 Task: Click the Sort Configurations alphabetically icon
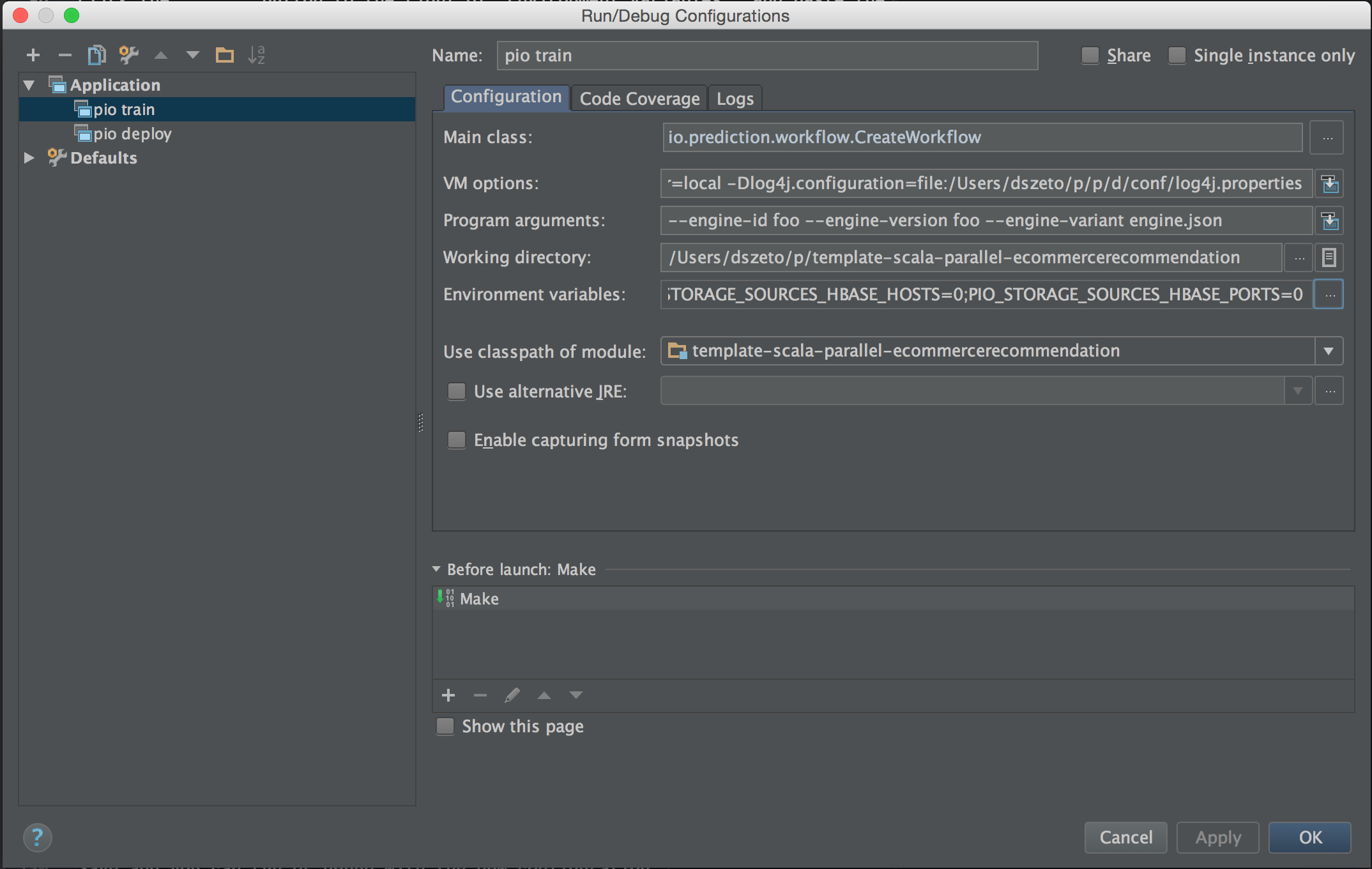tap(256, 56)
